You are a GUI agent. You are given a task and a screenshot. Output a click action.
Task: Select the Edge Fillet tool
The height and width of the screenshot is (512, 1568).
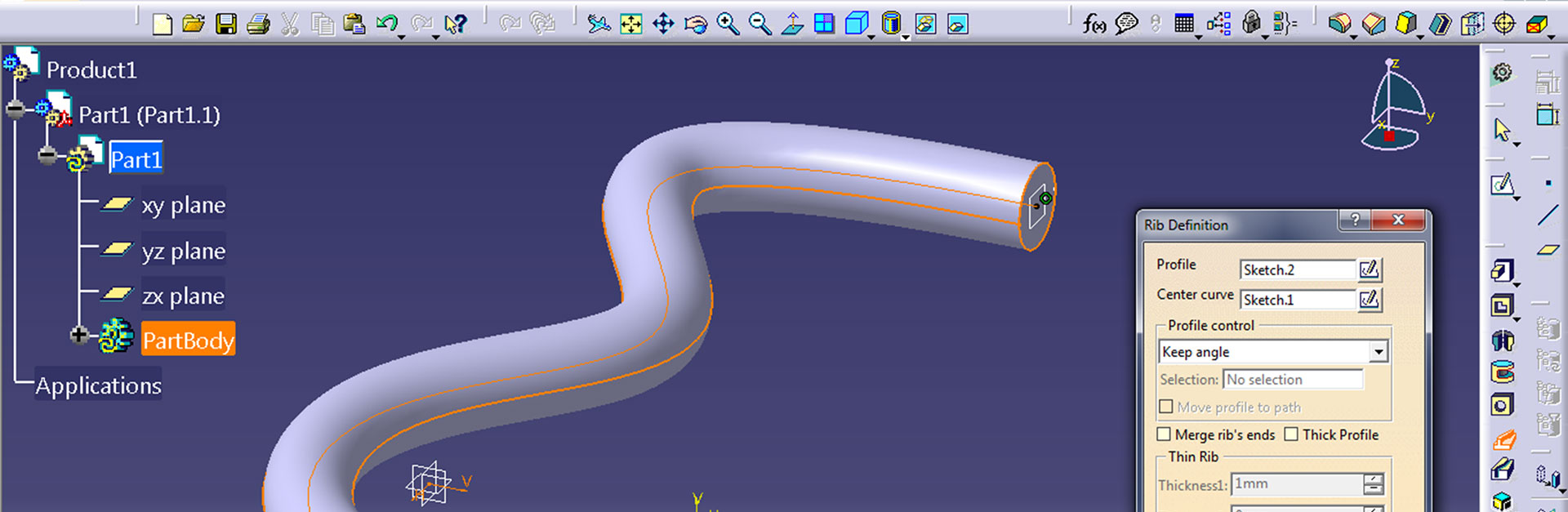[1339, 24]
